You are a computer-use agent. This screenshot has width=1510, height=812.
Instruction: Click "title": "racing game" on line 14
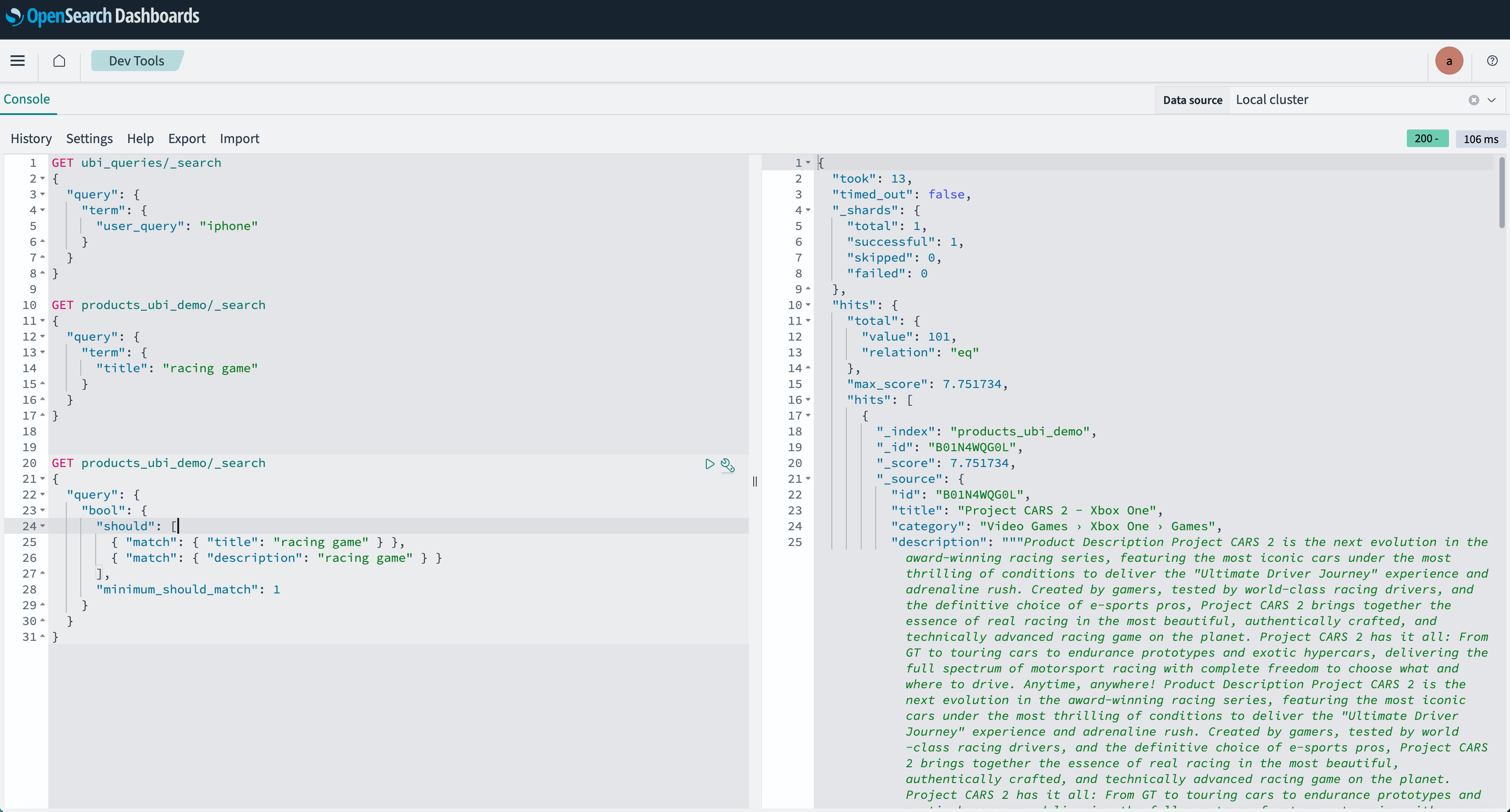(x=177, y=369)
